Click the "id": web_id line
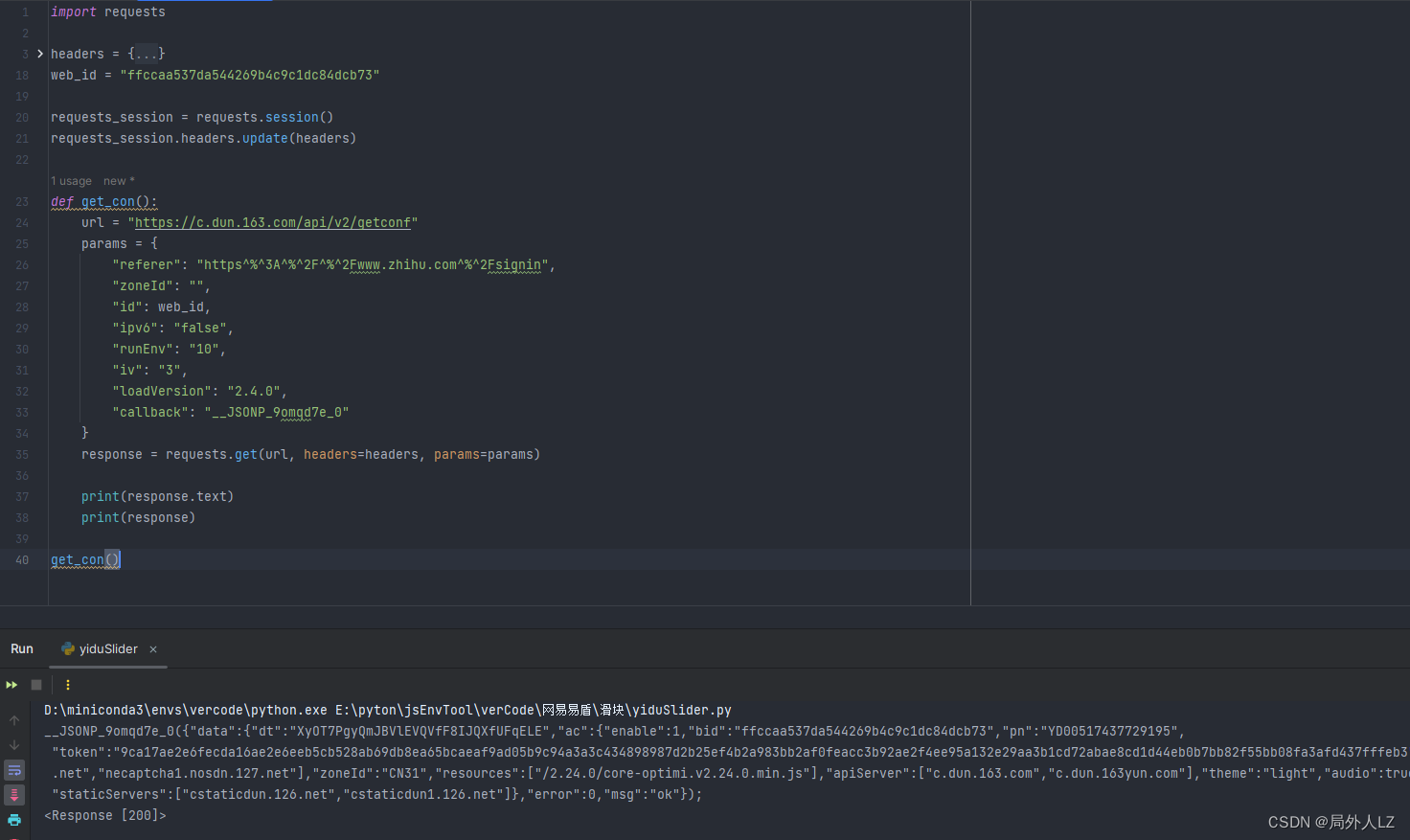This screenshot has width=1410, height=840. coord(162,307)
